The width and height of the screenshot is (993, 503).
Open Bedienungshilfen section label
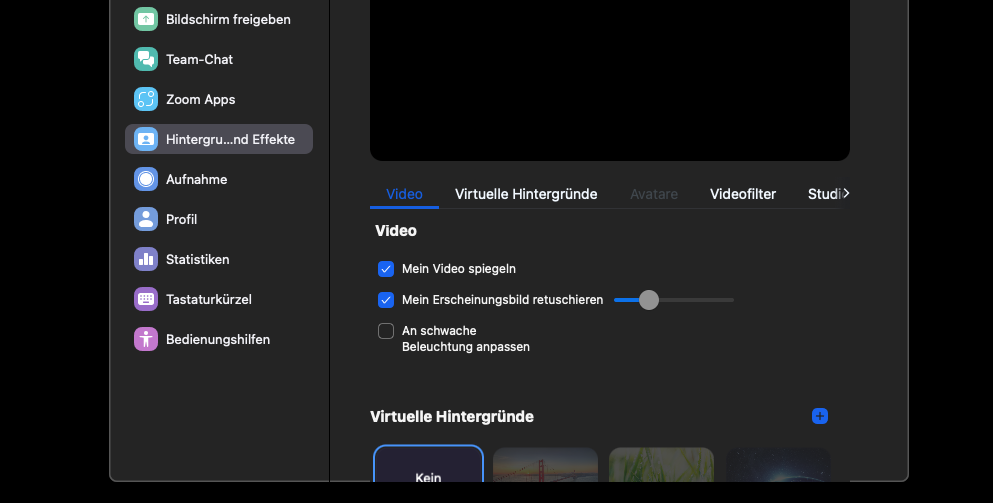pos(218,339)
